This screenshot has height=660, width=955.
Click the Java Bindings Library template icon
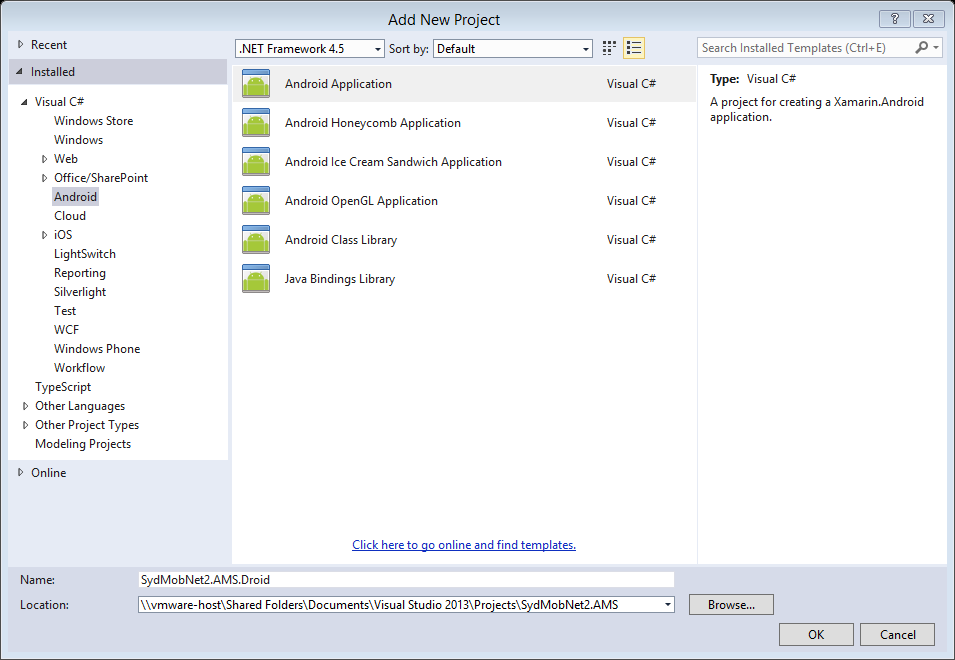click(x=256, y=278)
